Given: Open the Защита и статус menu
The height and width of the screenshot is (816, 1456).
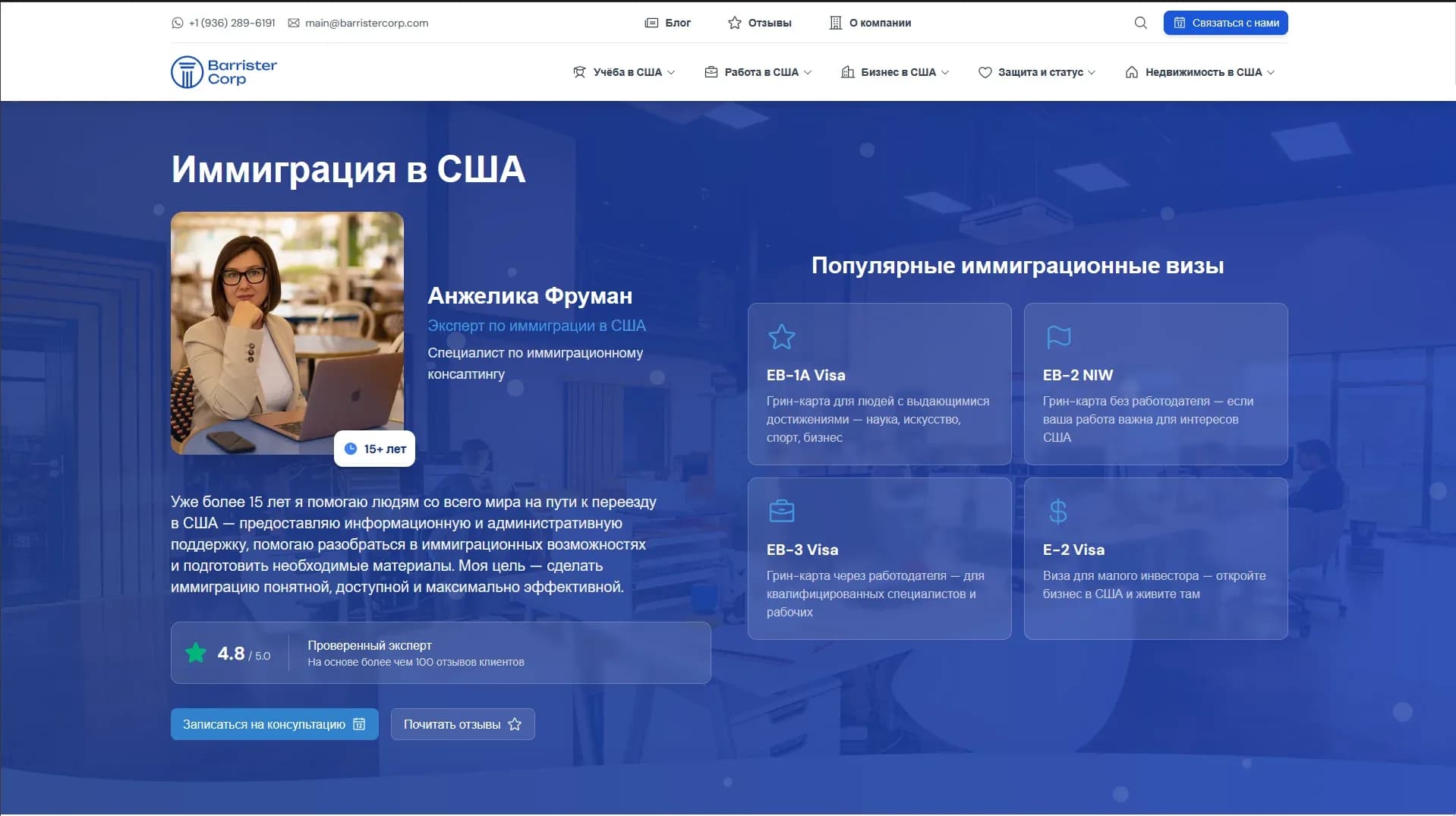Looking at the screenshot, I should coord(1037,72).
